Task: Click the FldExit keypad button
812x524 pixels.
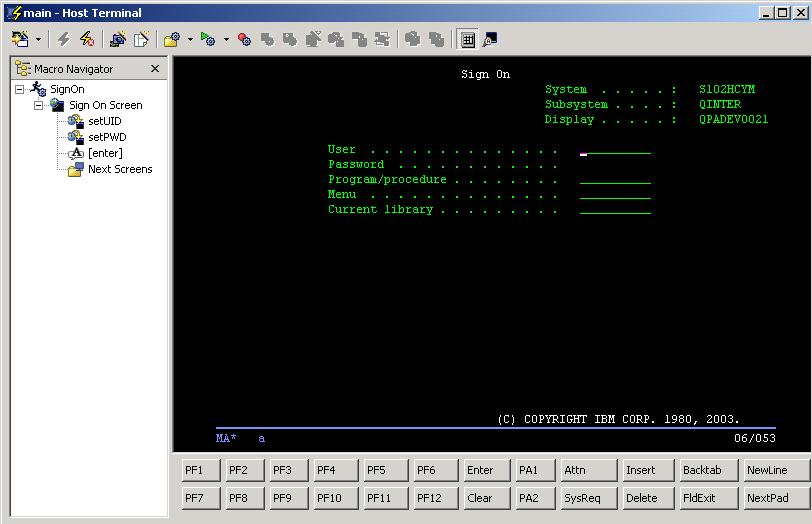Action: [x=709, y=498]
